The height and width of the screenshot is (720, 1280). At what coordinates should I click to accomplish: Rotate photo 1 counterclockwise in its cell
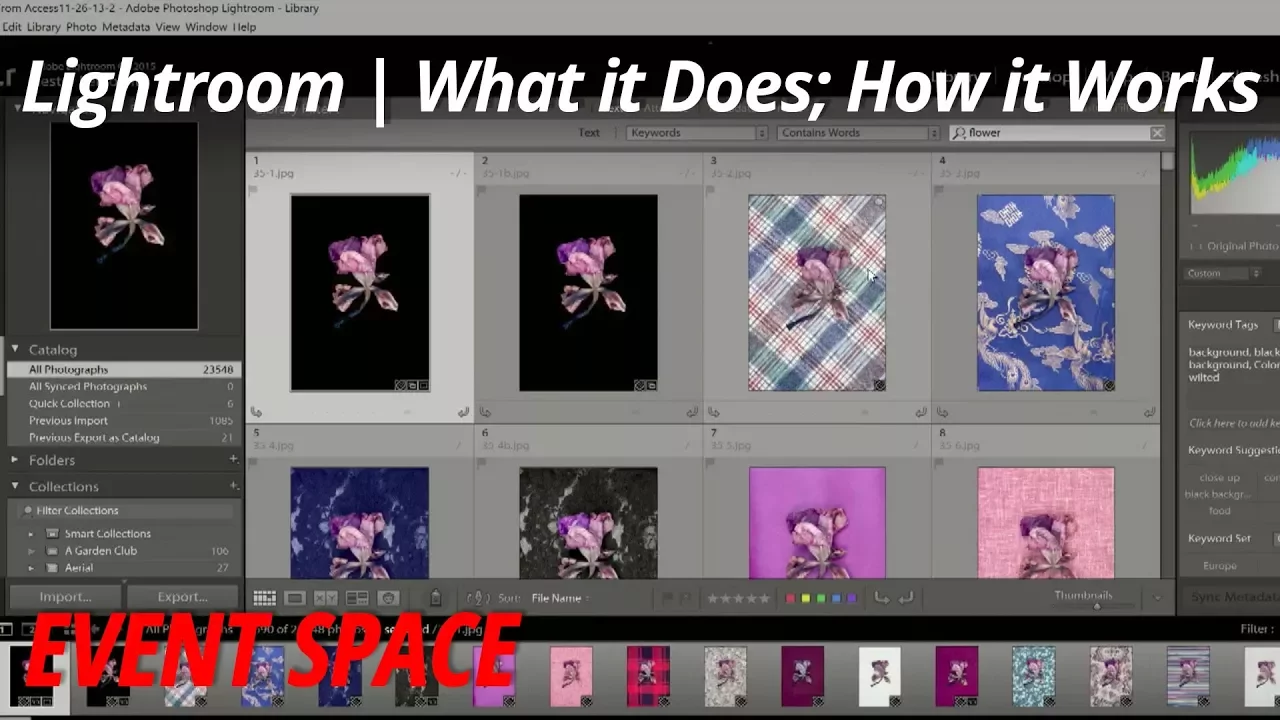[257, 412]
